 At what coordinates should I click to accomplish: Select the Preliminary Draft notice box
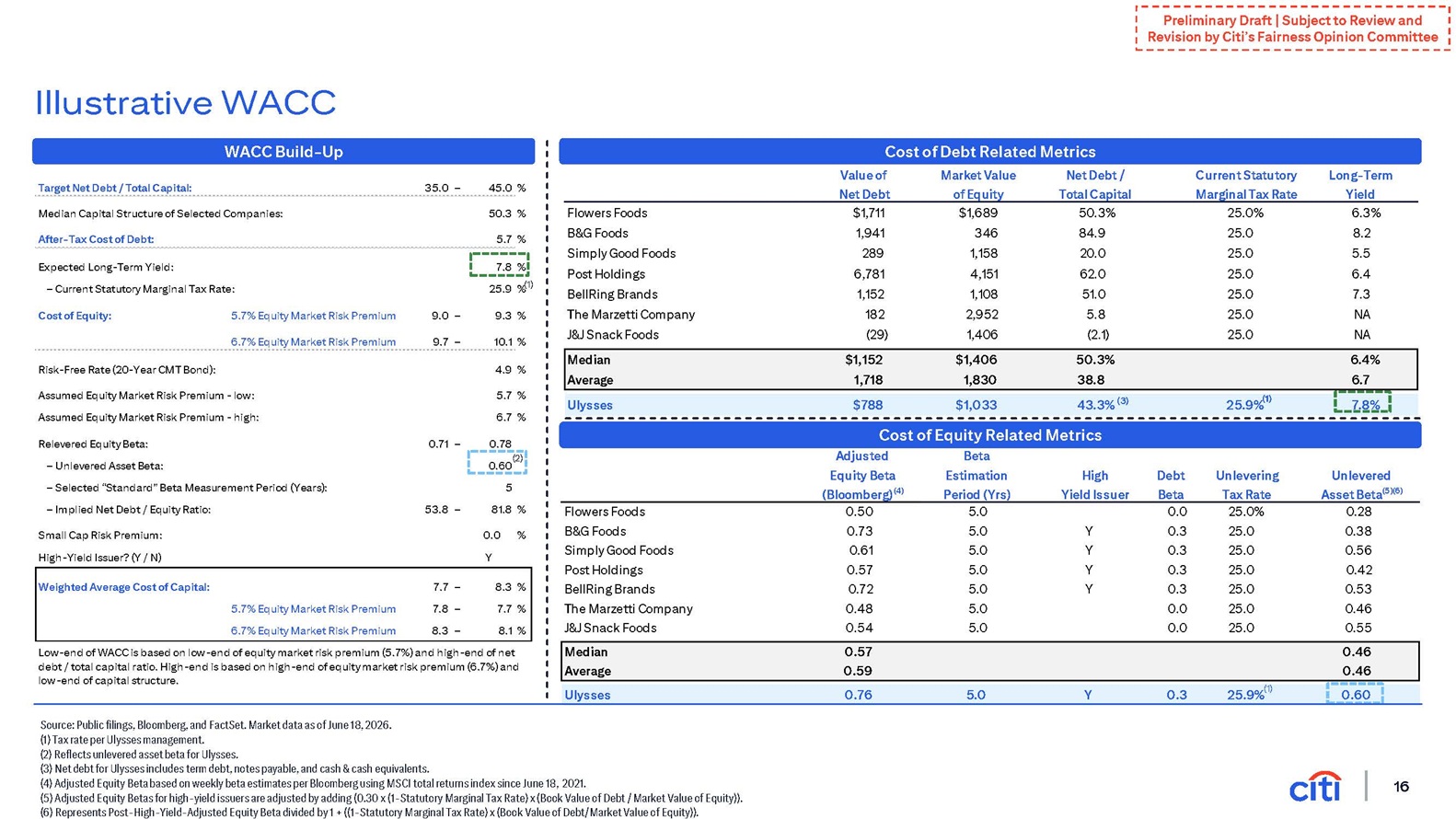1292,29
